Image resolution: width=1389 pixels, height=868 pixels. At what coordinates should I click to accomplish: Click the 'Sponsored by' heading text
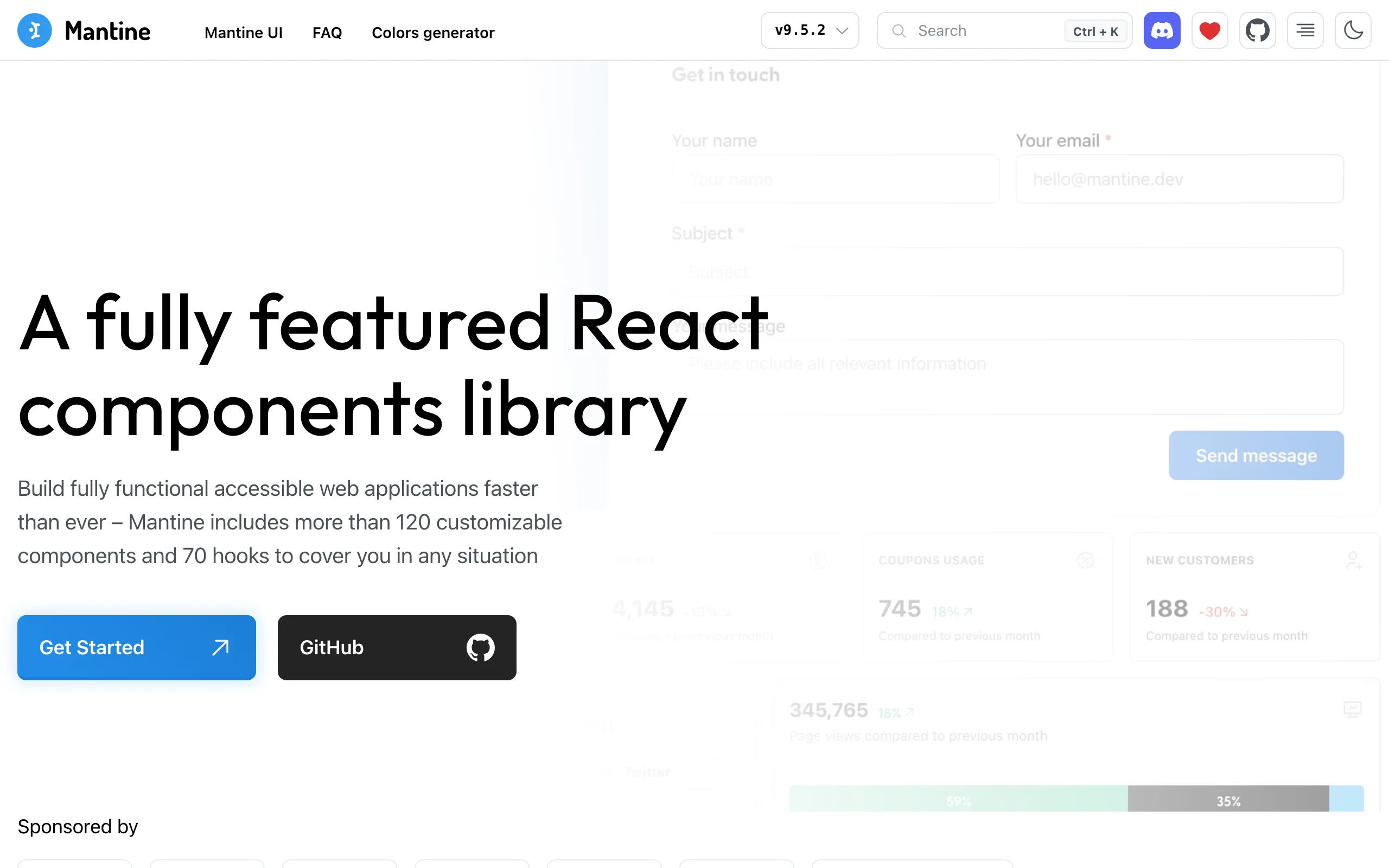pyautogui.click(x=78, y=827)
